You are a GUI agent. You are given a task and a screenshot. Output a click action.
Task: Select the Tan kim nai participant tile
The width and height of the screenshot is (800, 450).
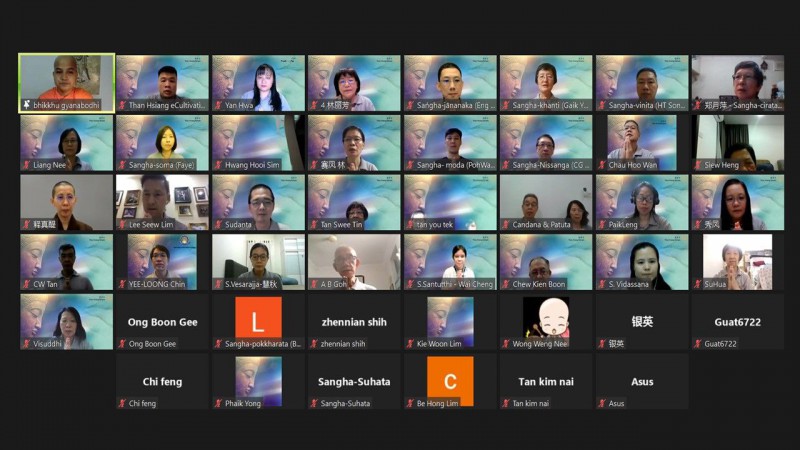[546, 382]
